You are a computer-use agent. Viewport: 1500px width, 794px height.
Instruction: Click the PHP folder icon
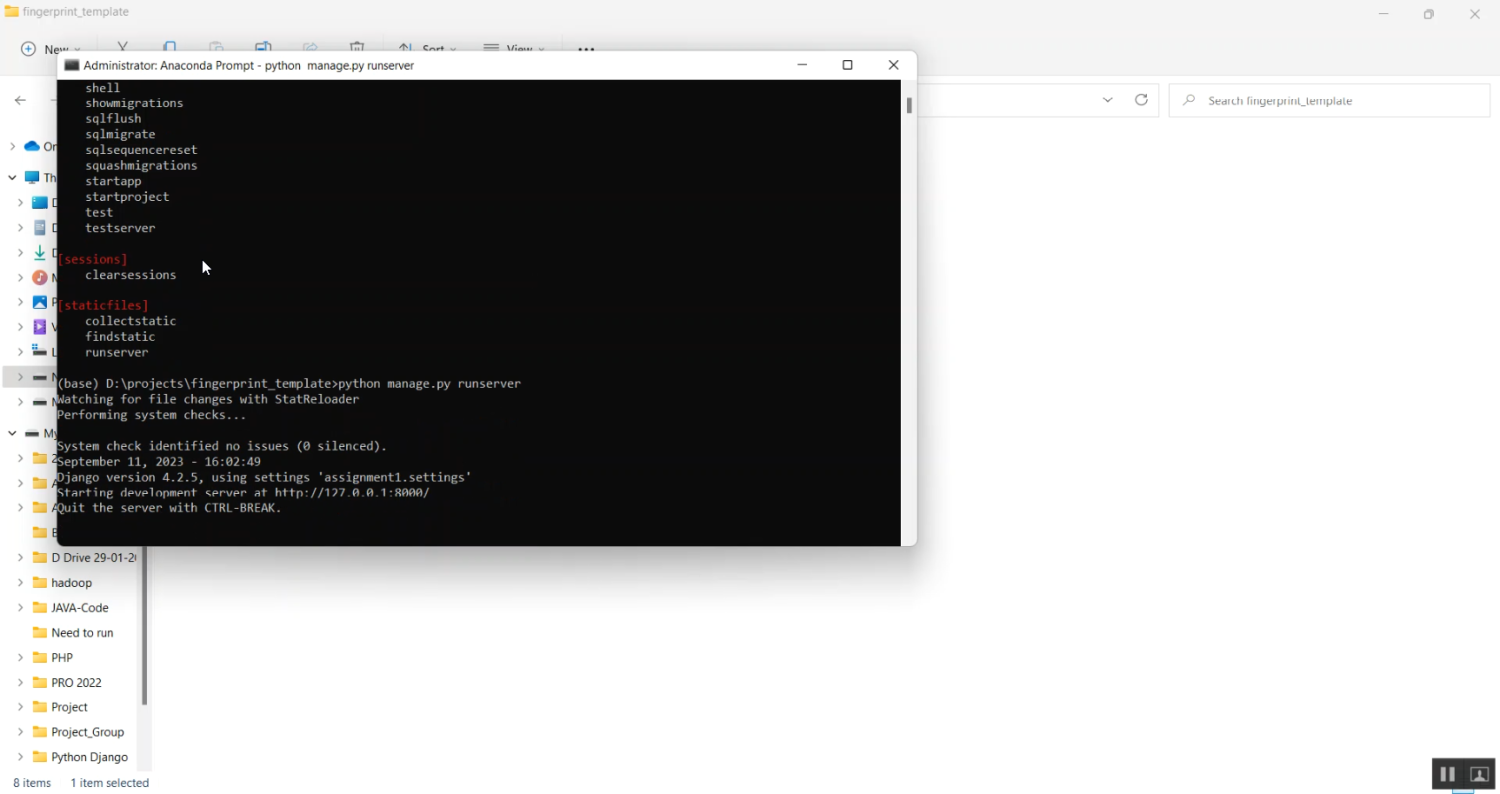pos(40,658)
